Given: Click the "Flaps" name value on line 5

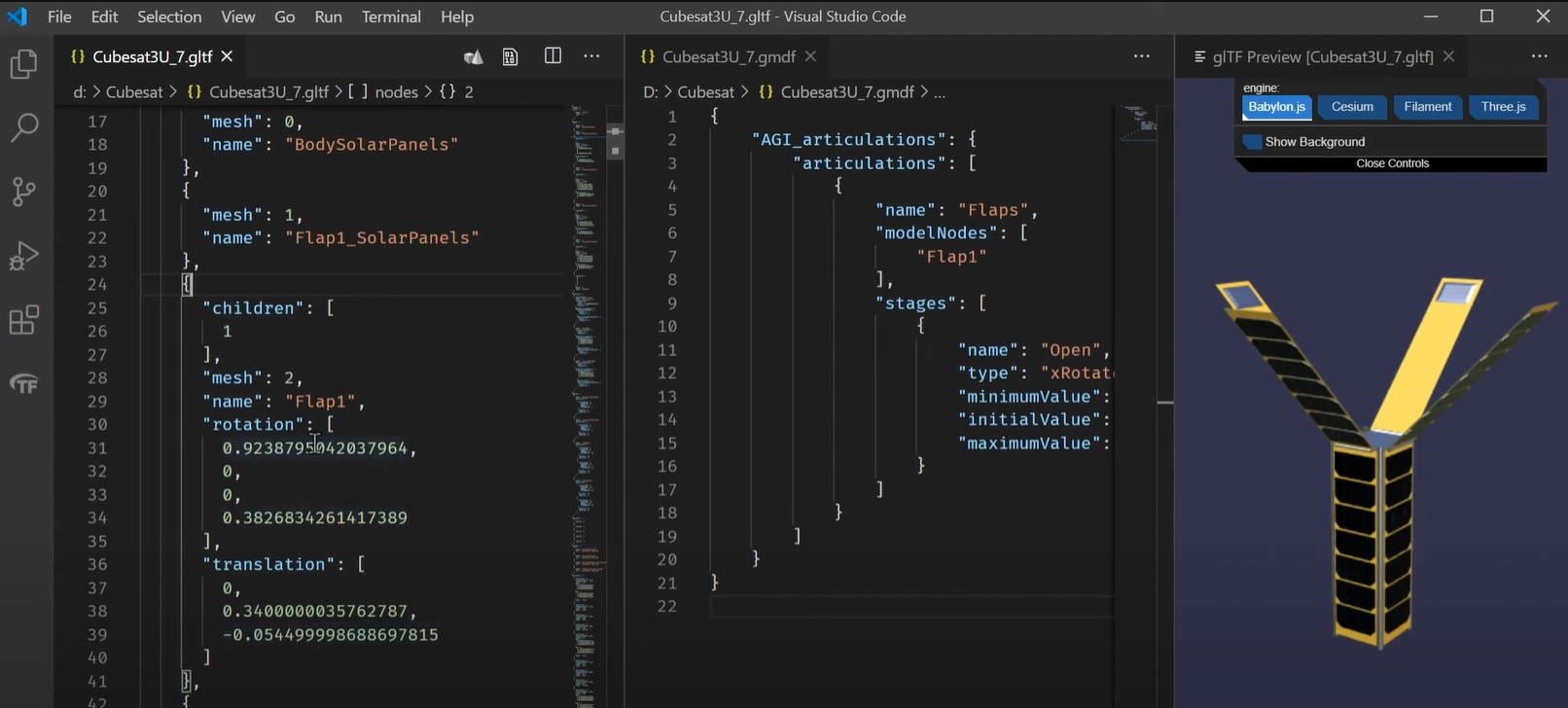Looking at the screenshot, I should pos(993,209).
